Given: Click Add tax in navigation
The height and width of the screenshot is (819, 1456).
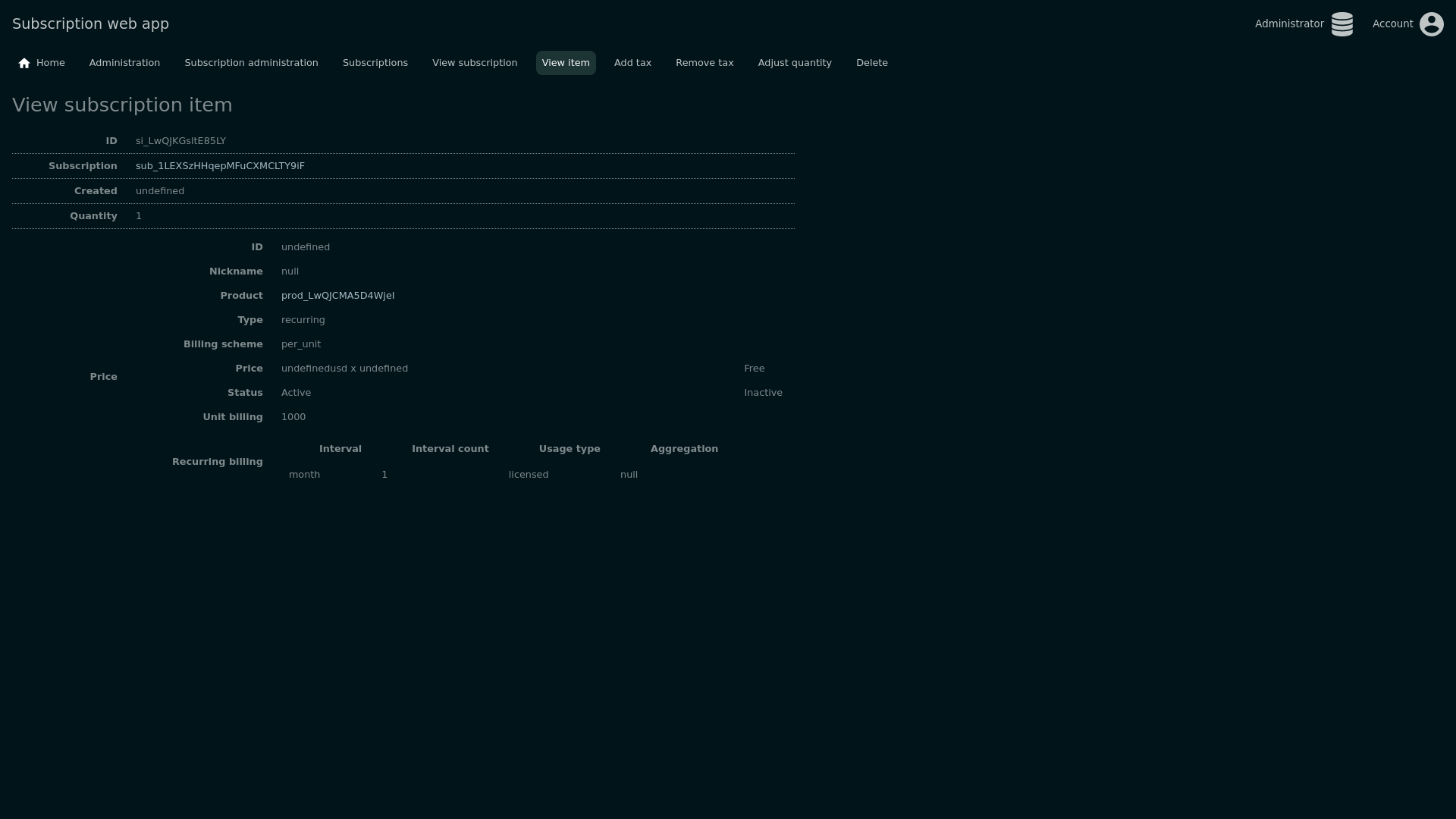Looking at the screenshot, I should coord(632,63).
